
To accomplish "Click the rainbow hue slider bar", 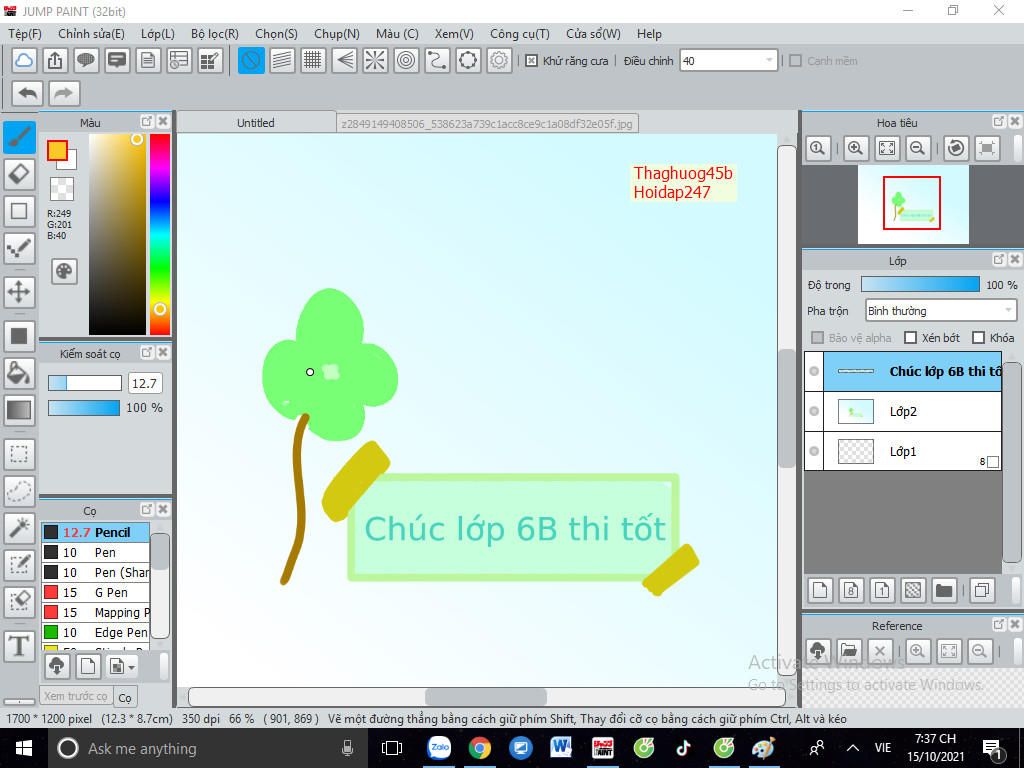I will tap(160, 234).
